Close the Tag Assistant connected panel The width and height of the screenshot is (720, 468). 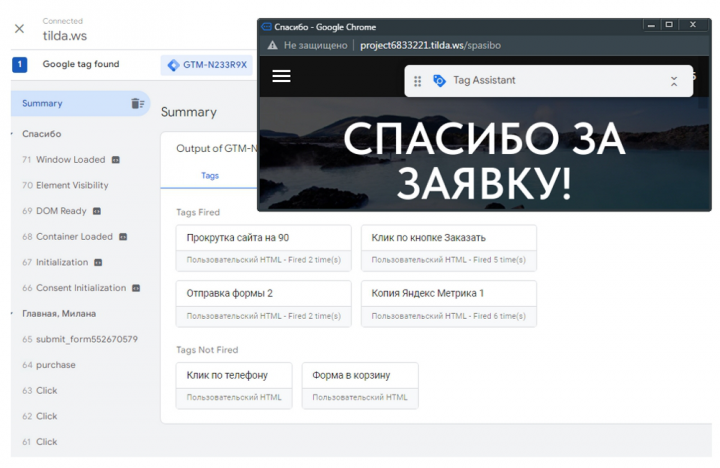(x=19, y=28)
